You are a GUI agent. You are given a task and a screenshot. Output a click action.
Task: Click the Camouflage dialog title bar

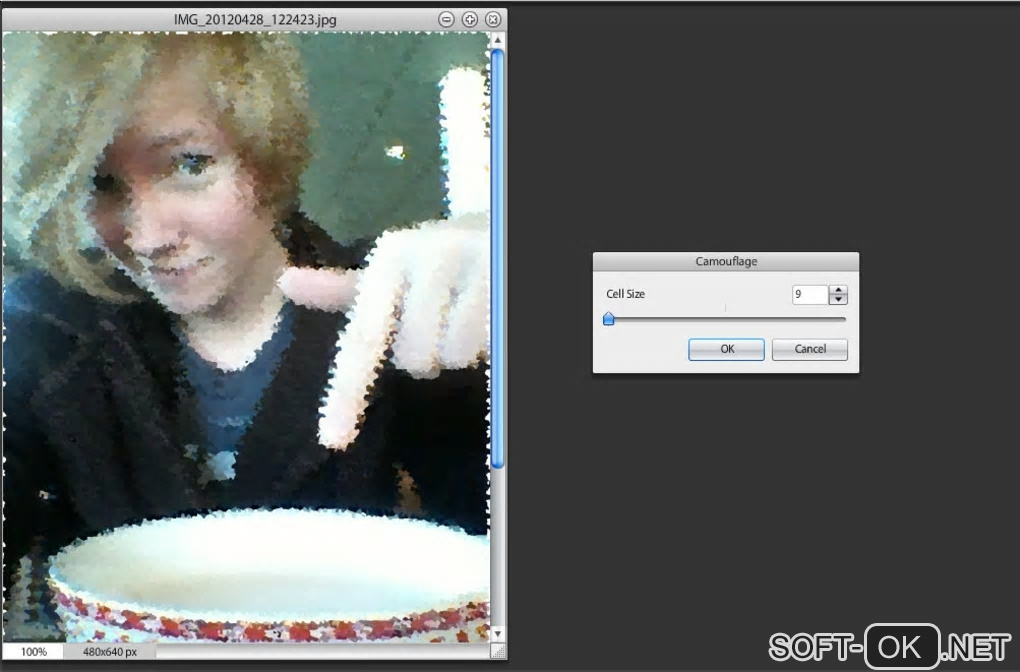coord(726,262)
